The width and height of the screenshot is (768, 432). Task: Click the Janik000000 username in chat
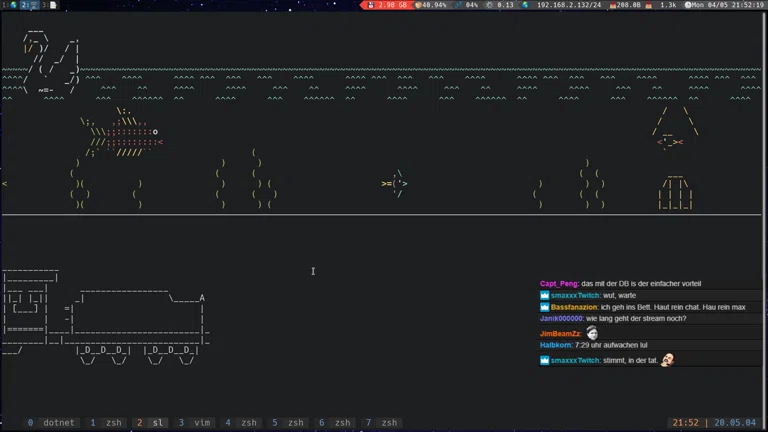(562, 318)
